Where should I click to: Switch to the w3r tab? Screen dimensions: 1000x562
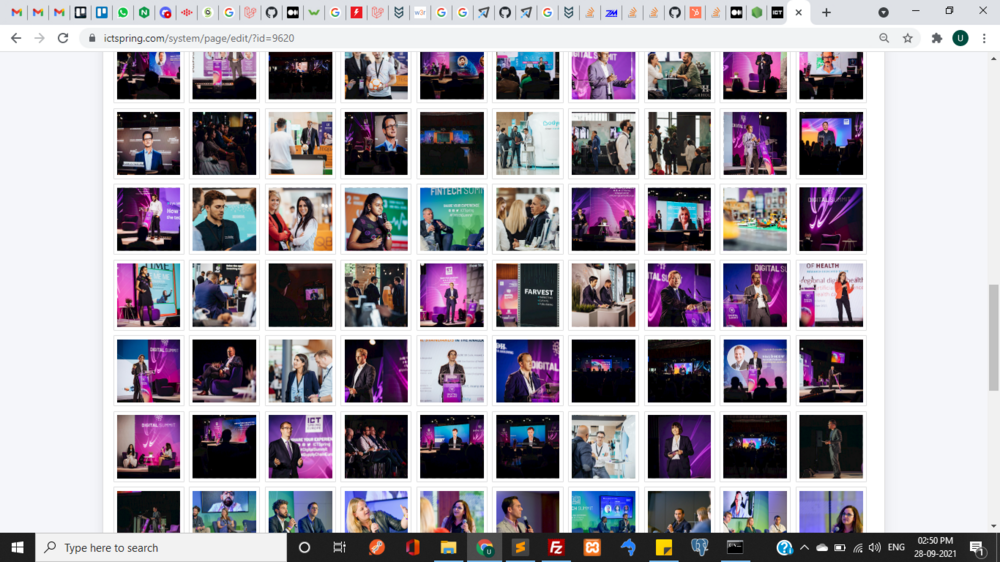tap(420, 12)
